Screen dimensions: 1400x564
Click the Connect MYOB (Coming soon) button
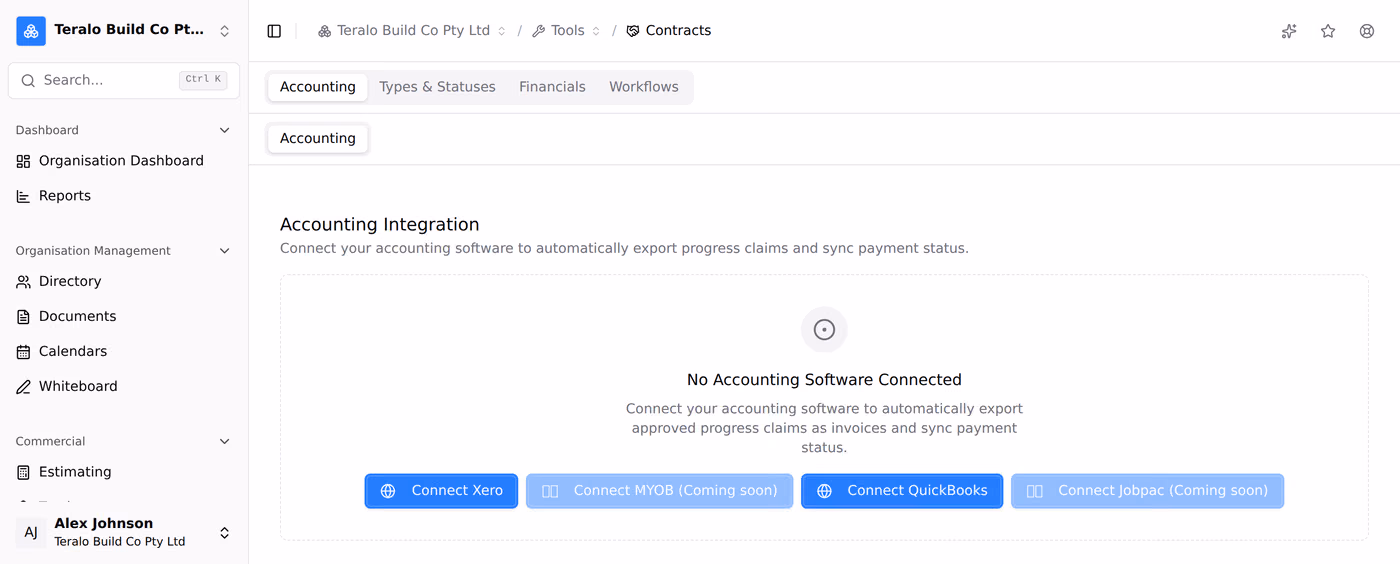click(x=660, y=491)
